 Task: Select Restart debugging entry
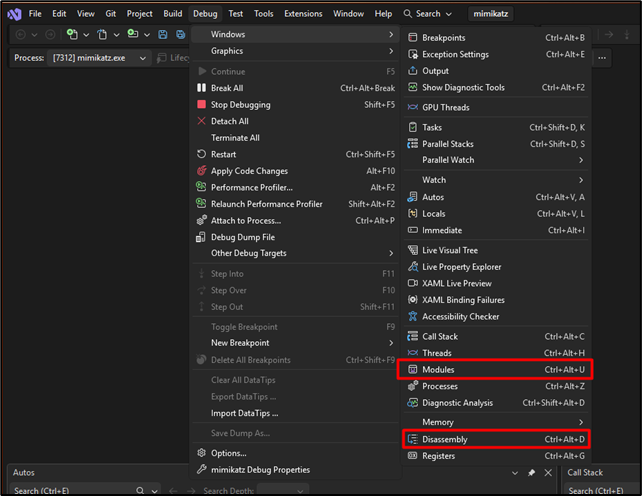(295, 154)
